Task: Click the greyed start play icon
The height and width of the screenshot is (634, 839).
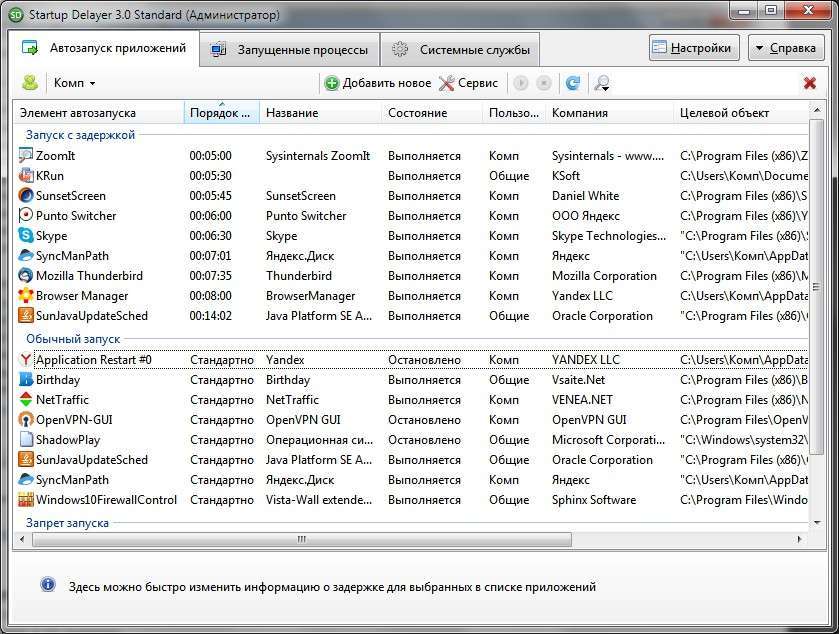Action: 521,83
